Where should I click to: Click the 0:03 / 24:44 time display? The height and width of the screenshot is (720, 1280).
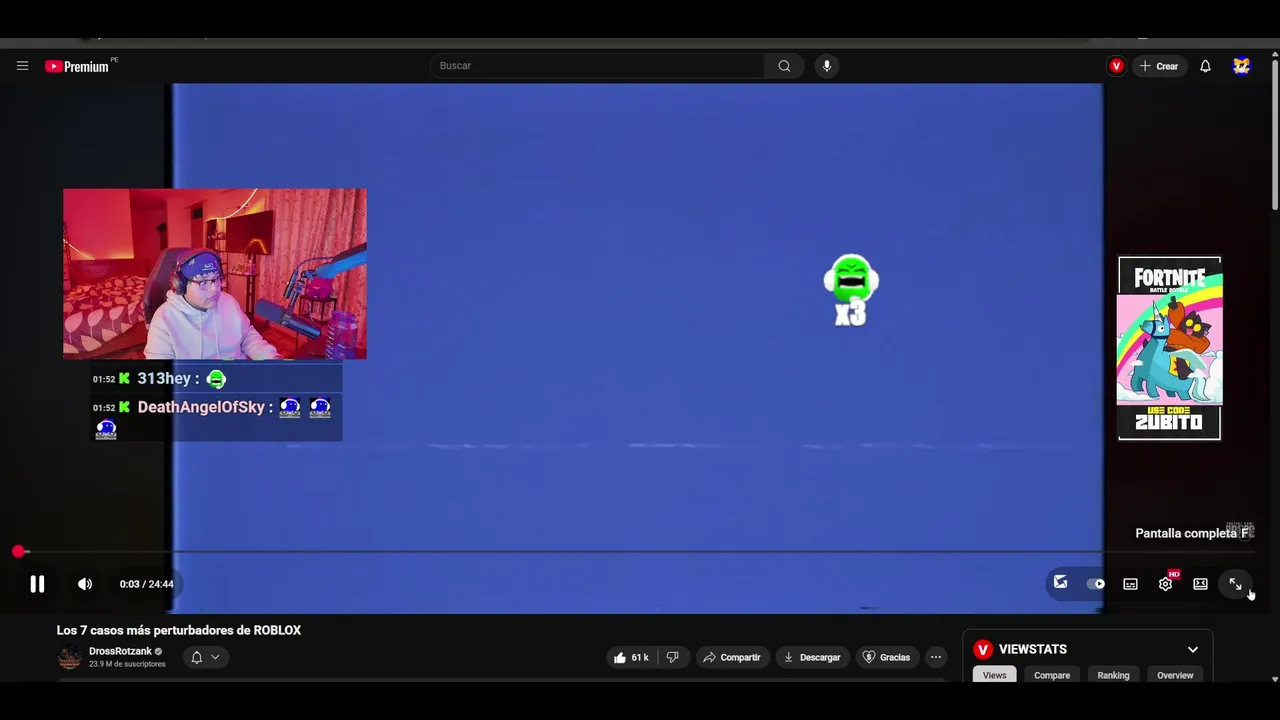pyautogui.click(x=146, y=584)
